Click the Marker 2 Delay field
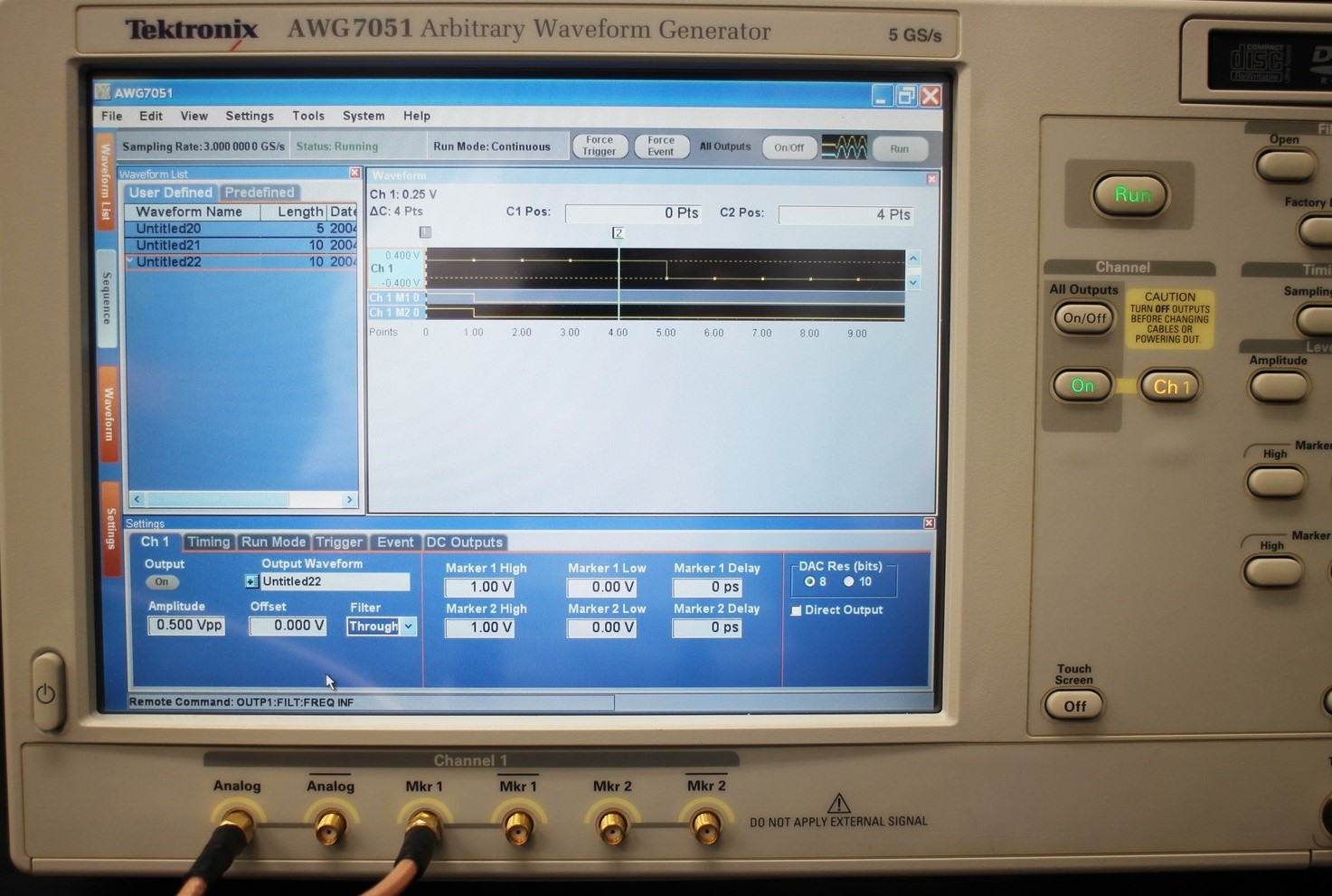The width and height of the screenshot is (1332, 896). pos(707,627)
